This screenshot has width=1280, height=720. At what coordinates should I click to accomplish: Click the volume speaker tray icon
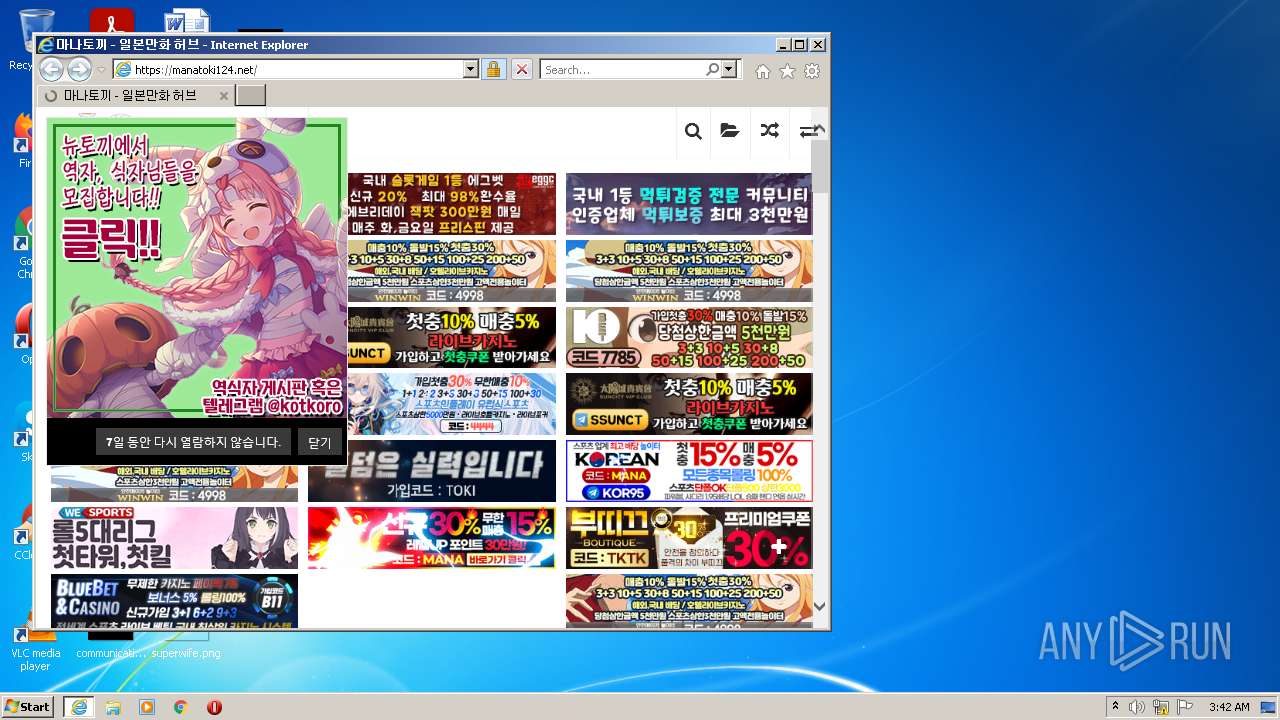click(x=1137, y=707)
